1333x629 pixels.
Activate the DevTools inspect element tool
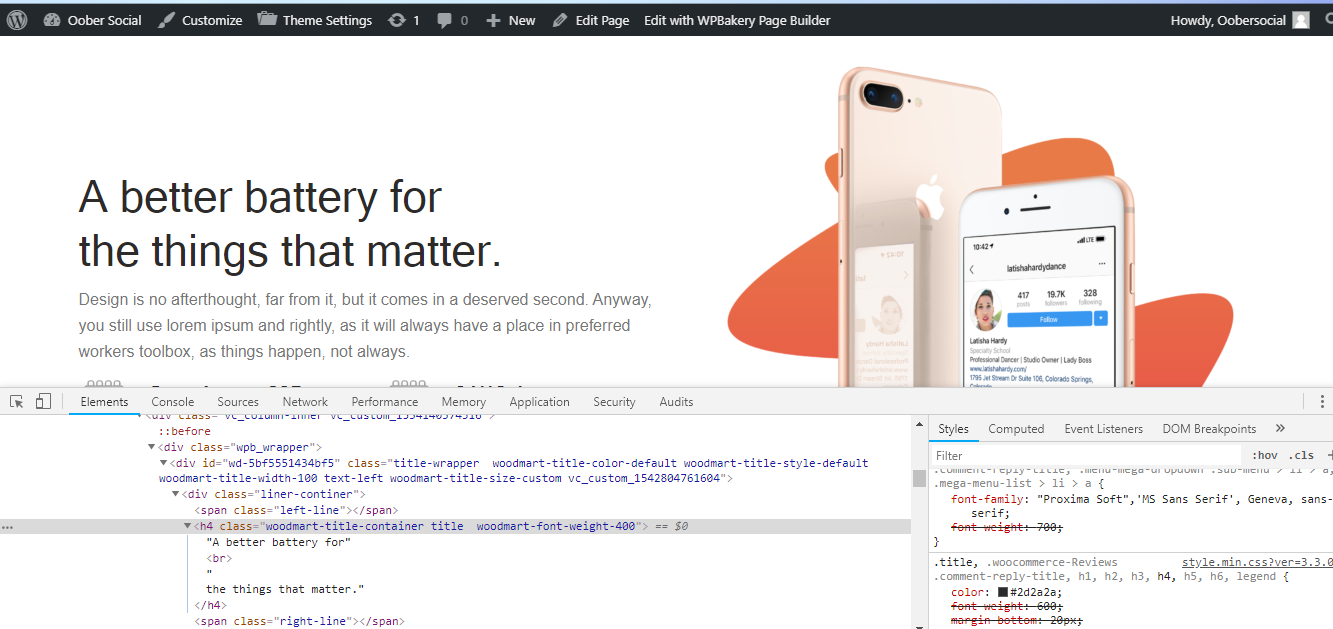[x=17, y=402]
